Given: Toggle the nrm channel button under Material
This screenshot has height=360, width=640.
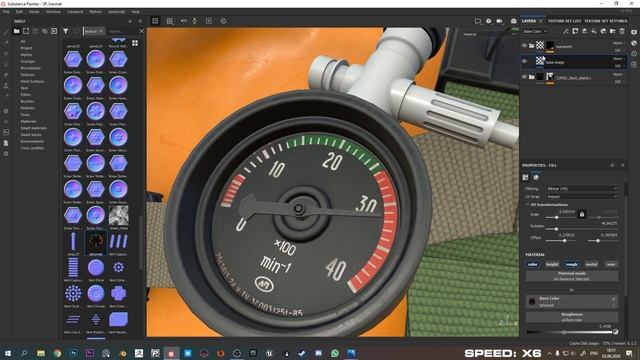Looking at the screenshot, I should click(x=611, y=264).
